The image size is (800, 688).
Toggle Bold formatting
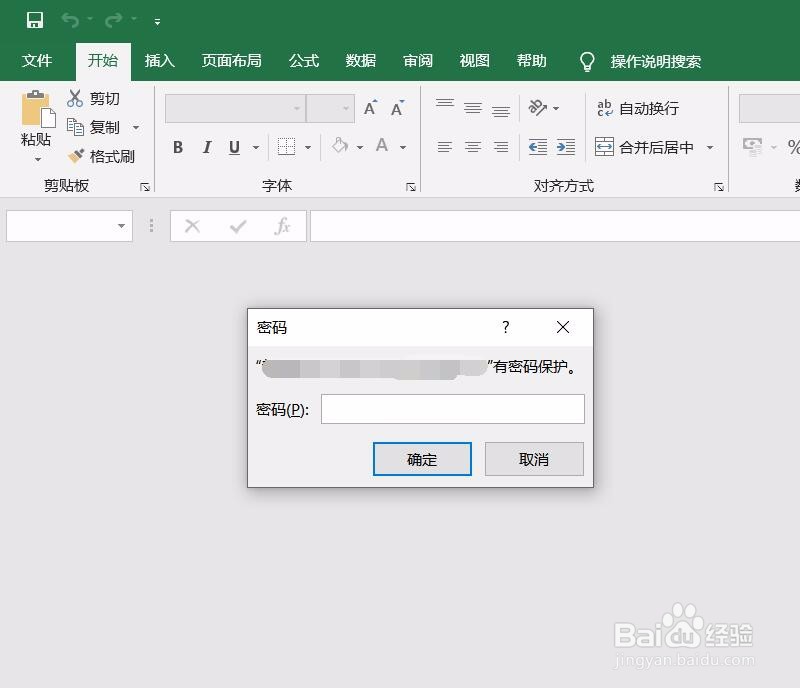coord(178,147)
